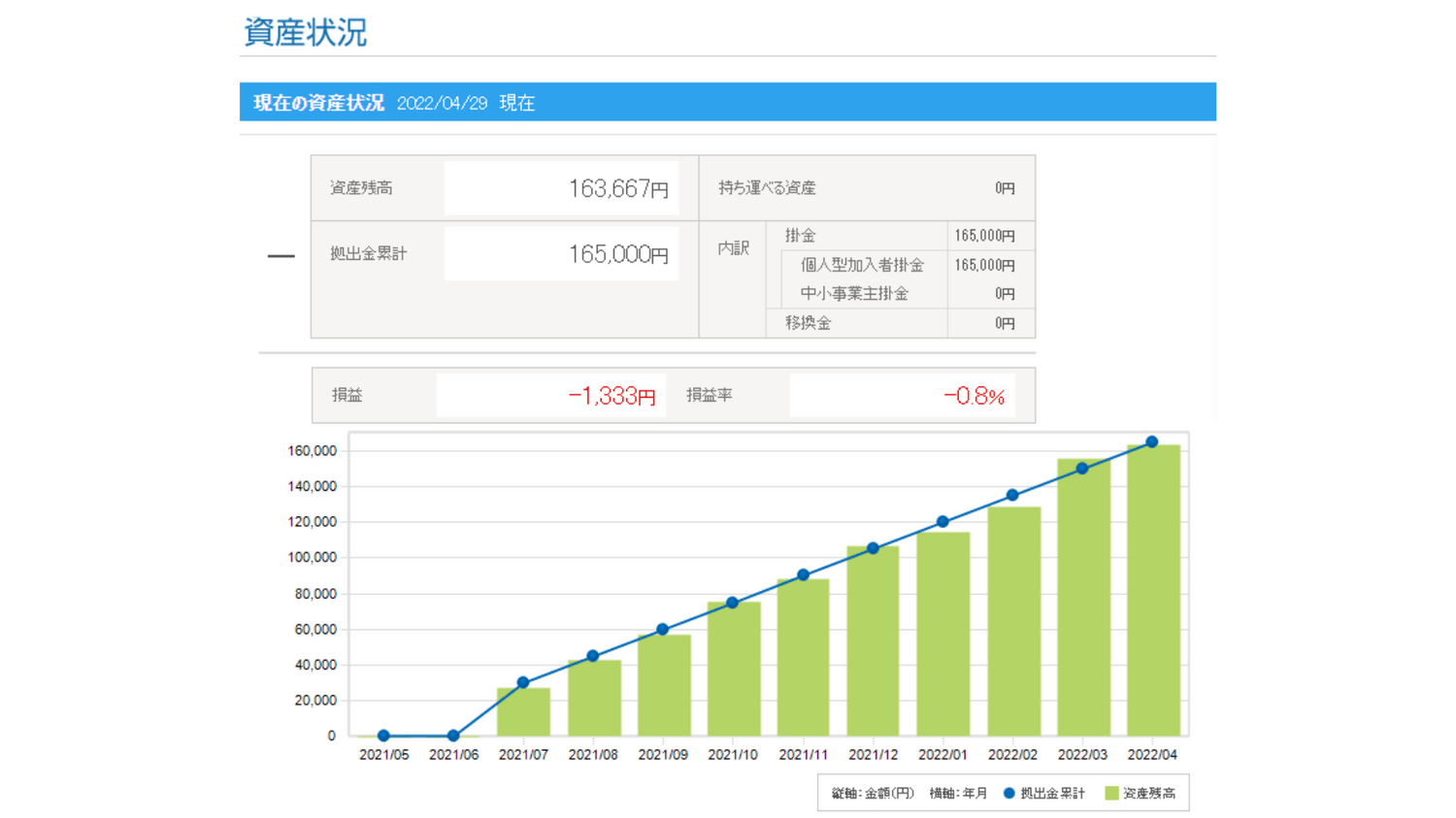Click the 縦軸:金額(円) legend text
1456x818 pixels.
coord(873,794)
